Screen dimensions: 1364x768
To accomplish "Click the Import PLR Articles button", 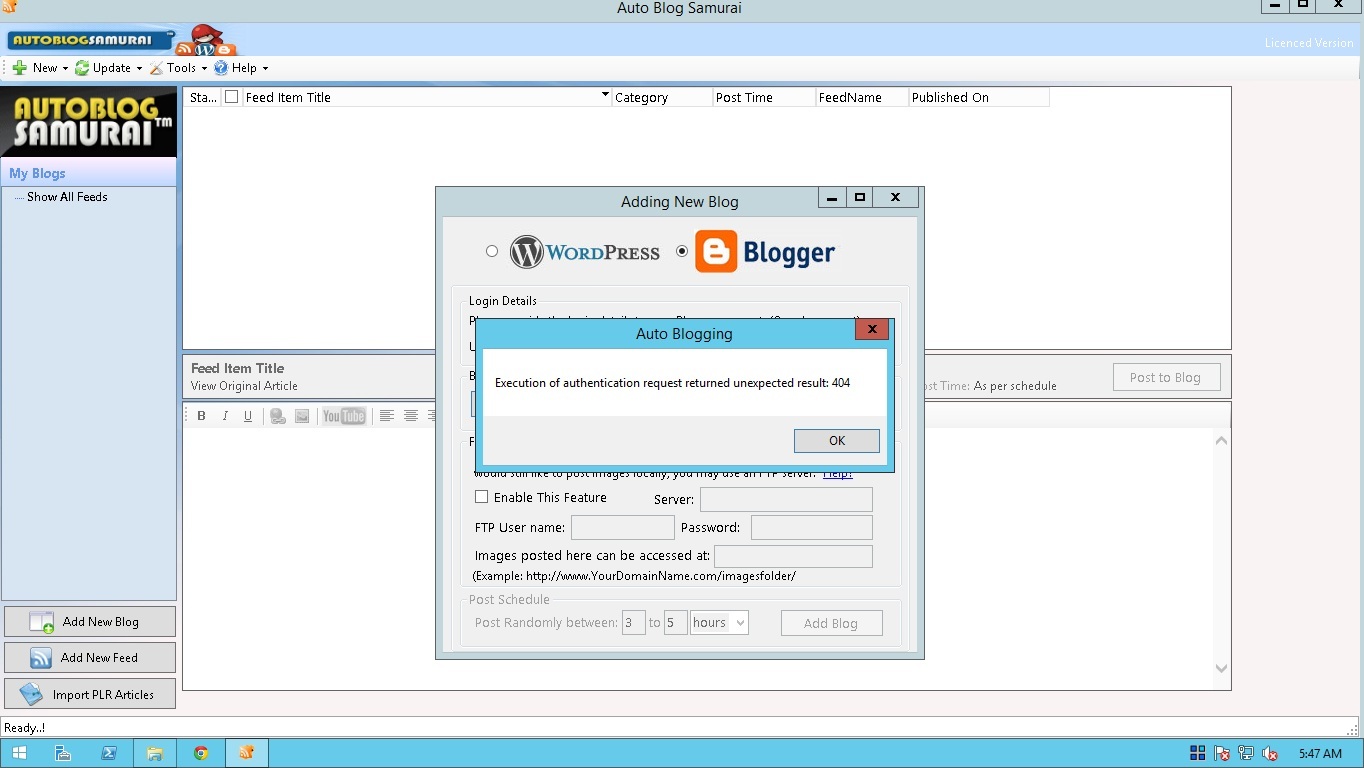I will pos(90,694).
